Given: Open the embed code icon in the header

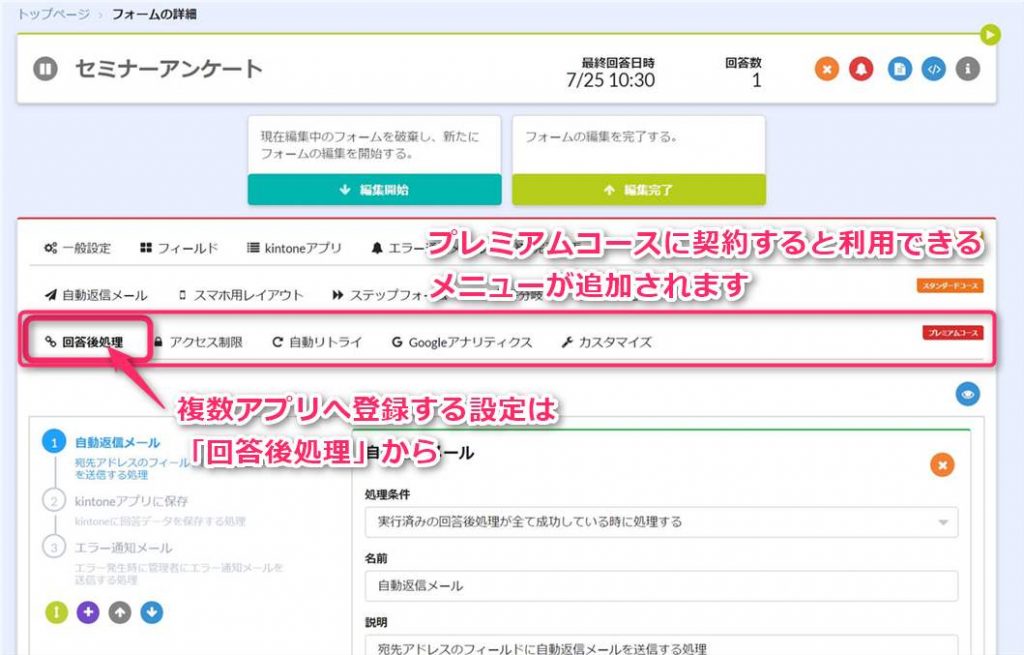Looking at the screenshot, I should tap(933, 70).
